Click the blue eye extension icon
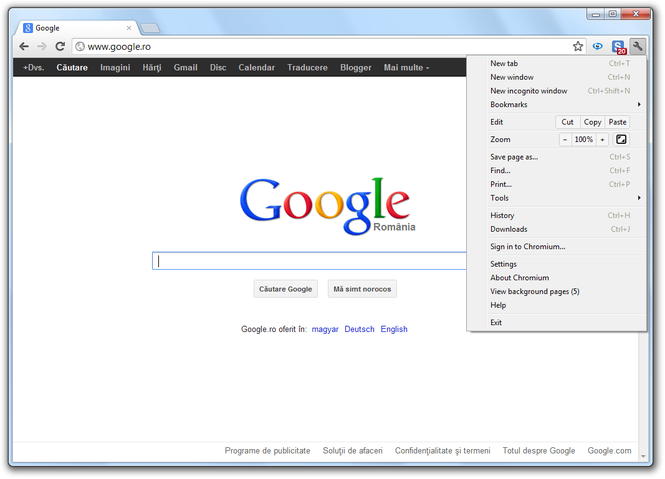 (x=598, y=46)
